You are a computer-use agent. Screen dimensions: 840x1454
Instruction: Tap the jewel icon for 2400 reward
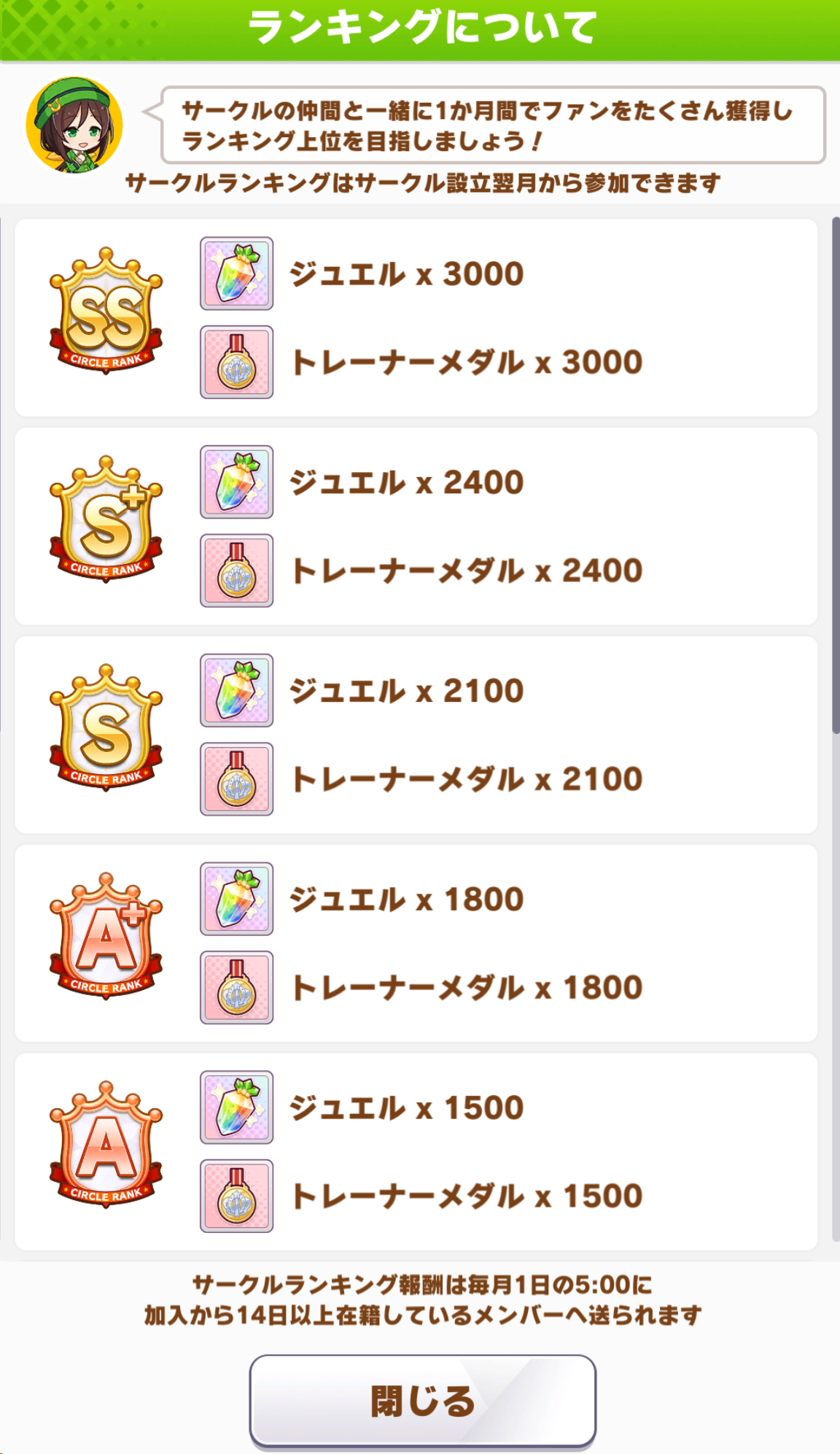click(x=237, y=482)
